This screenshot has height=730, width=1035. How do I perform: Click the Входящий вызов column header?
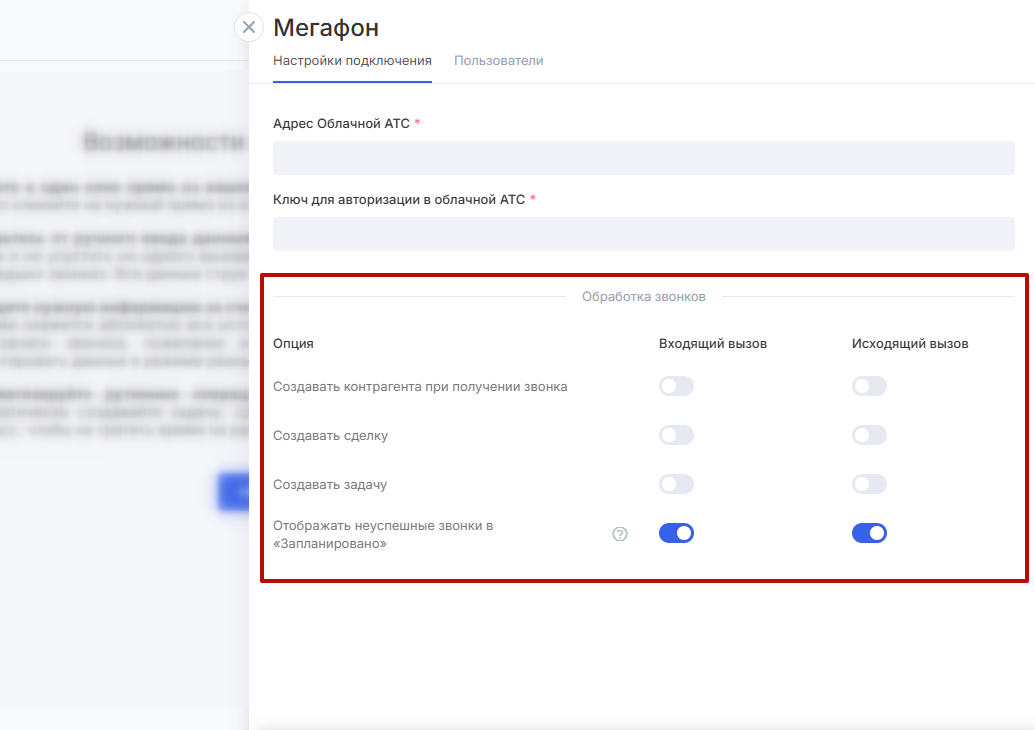click(x=713, y=344)
